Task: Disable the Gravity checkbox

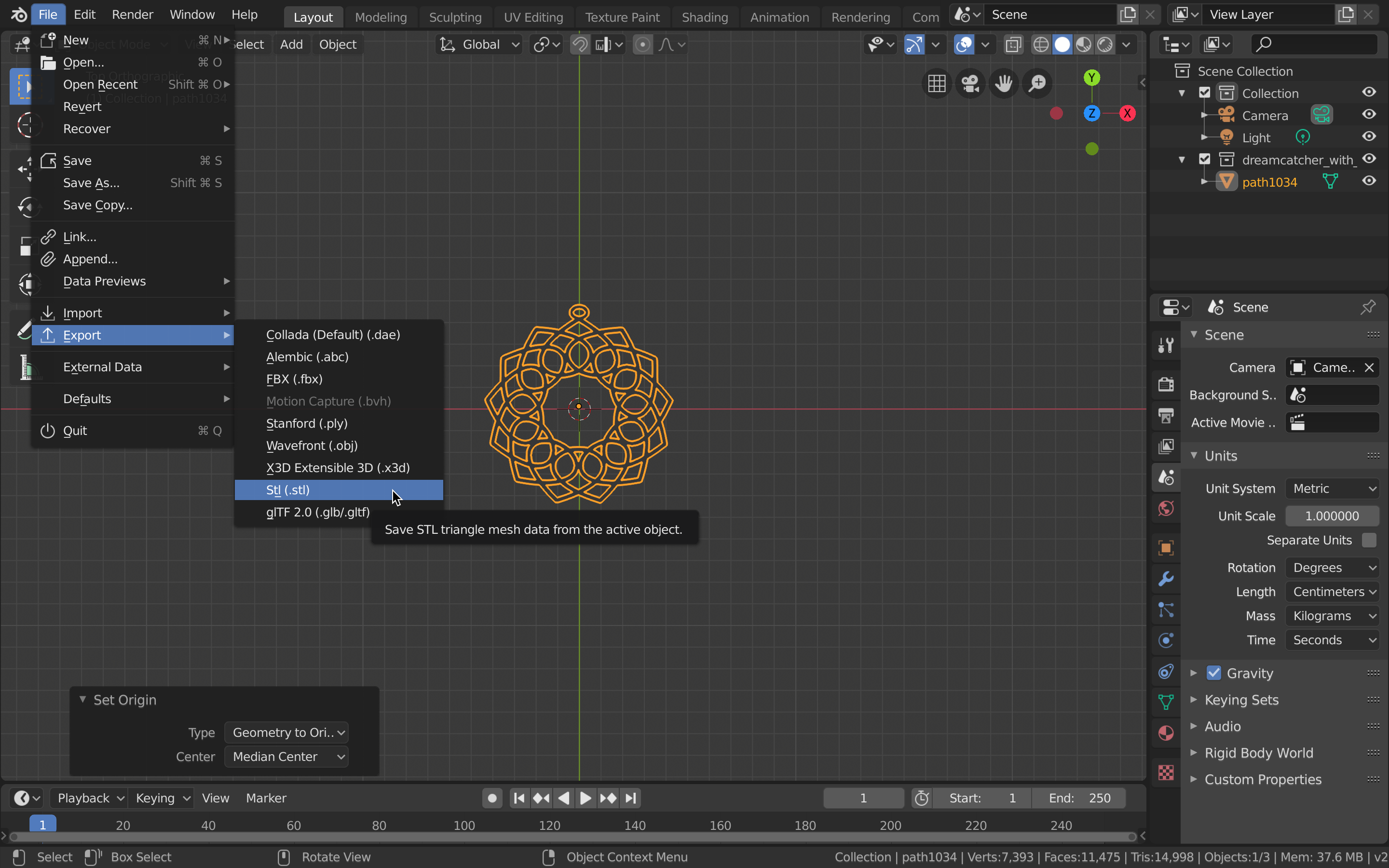Action: [x=1213, y=673]
